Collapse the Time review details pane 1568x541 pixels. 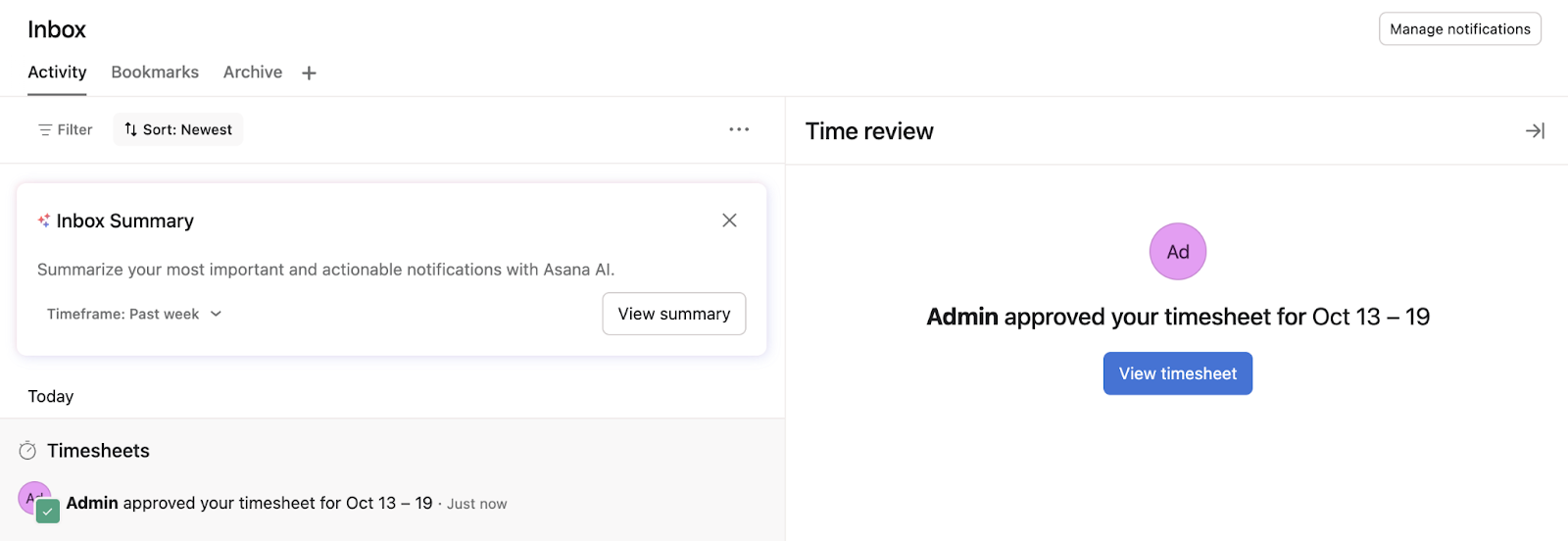click(x=1535, y=131)
